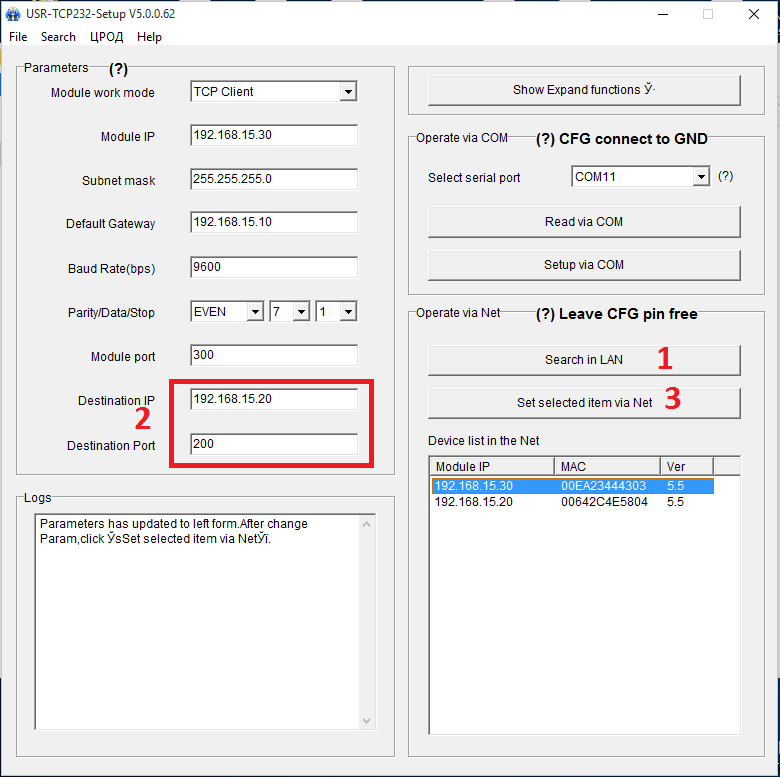This screenshot has width=780, height=777.
Task: Click Show Expand functions button
Action: tap(584, 90)
